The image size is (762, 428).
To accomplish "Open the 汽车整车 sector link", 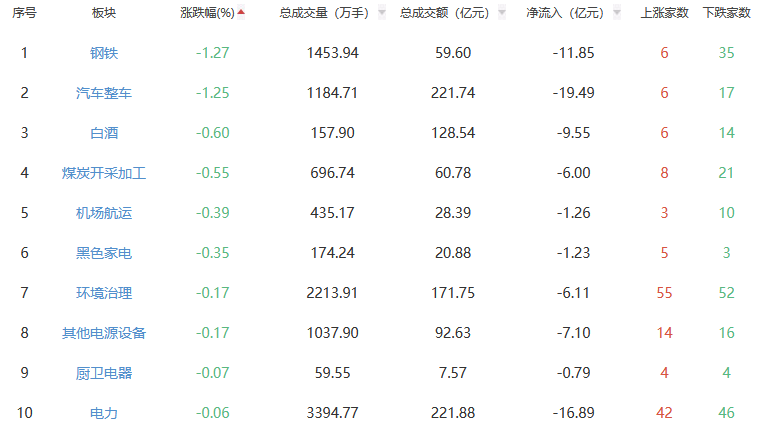I will click(x=103, y=93).
